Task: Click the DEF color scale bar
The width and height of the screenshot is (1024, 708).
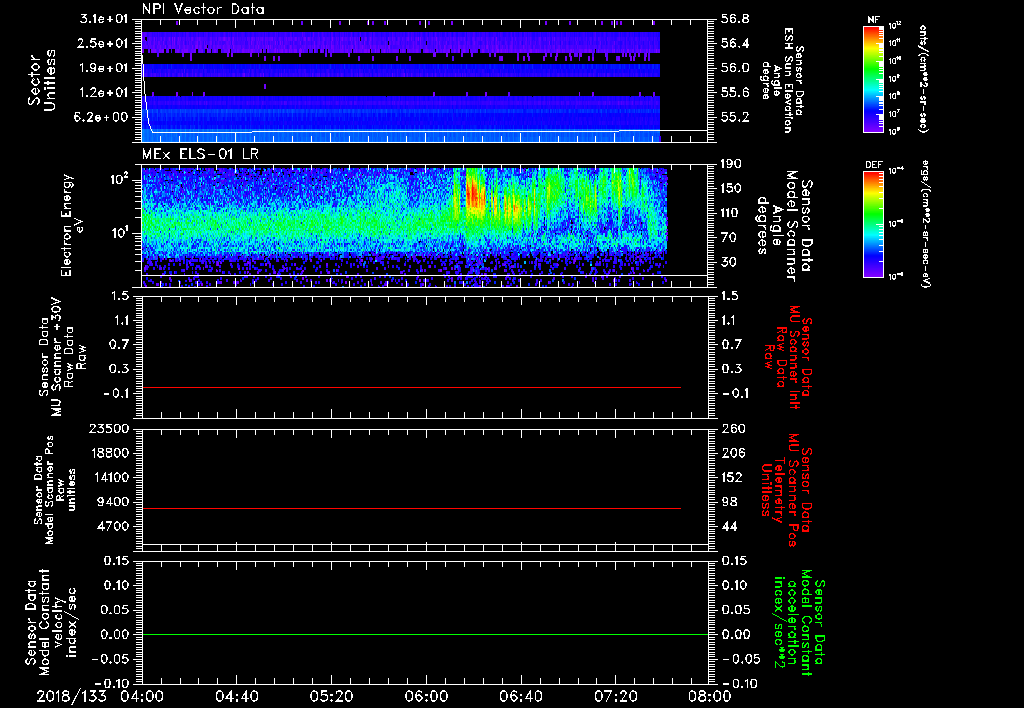Action: (873, 224)
